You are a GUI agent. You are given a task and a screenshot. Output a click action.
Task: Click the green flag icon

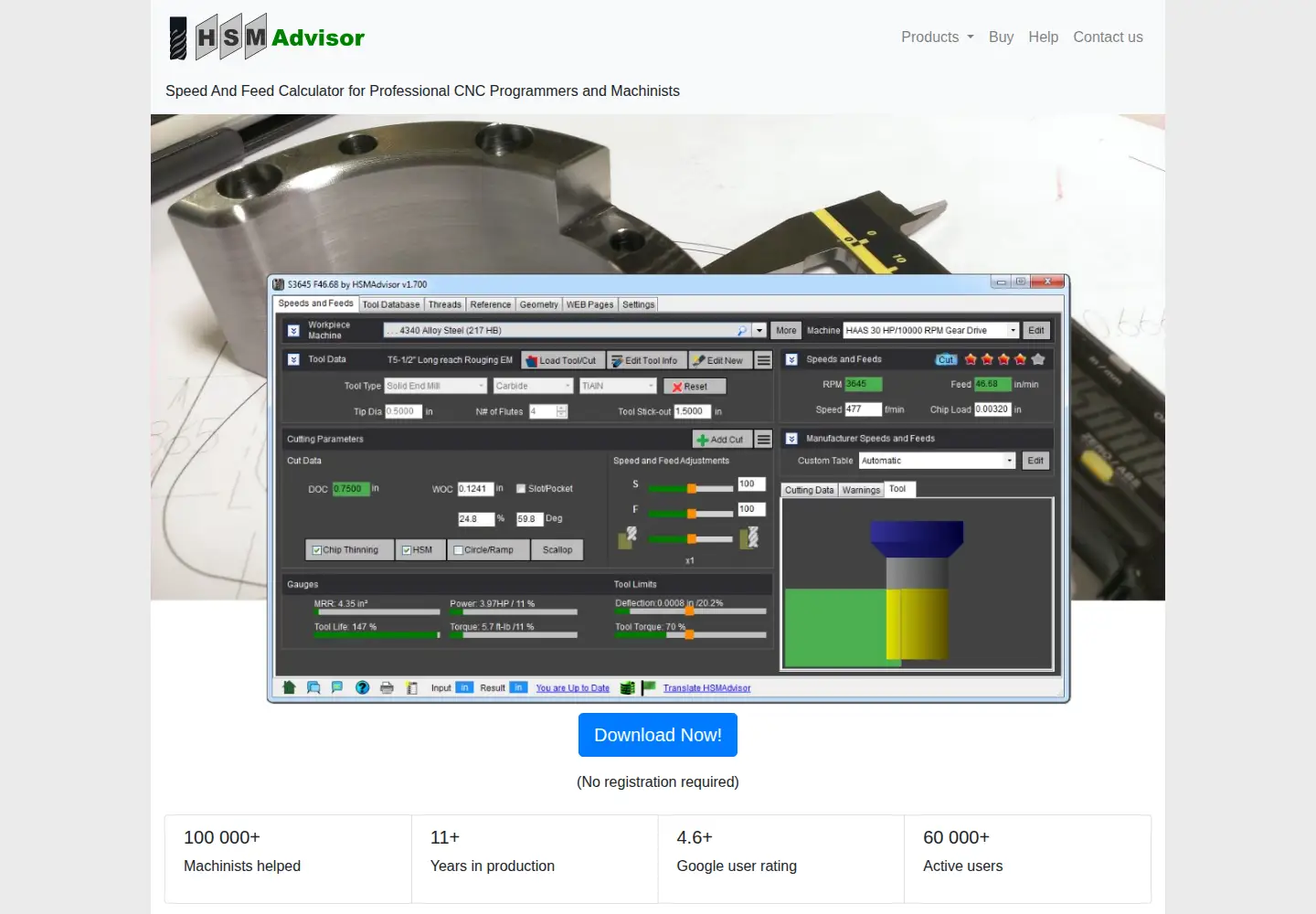[x=649, y=687]
